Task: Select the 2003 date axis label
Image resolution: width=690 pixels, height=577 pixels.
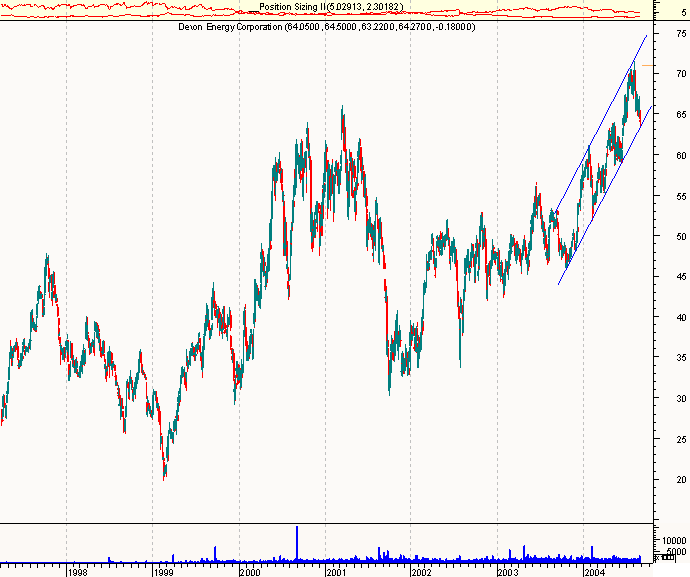Action: 508,572
